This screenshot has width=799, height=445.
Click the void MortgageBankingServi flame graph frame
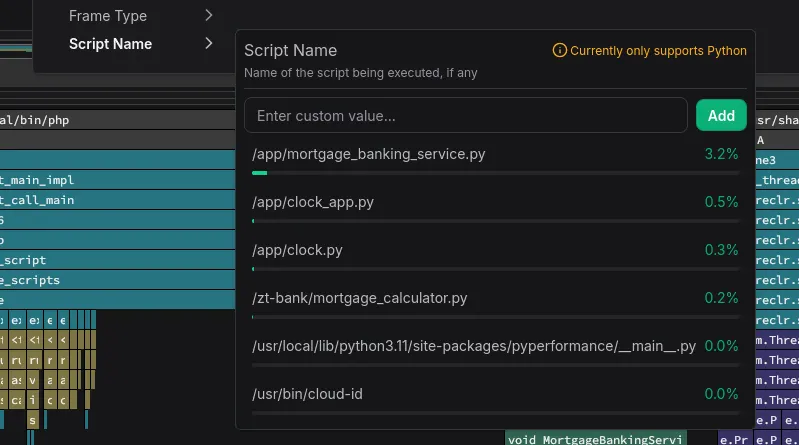(x=596, y=439)
